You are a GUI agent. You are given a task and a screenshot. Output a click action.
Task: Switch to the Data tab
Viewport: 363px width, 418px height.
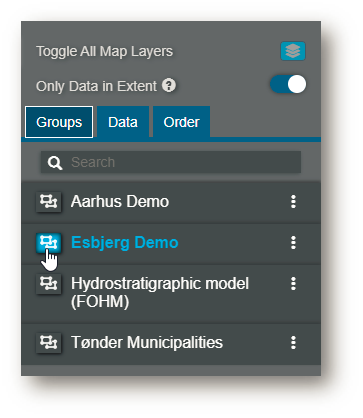pos(123,122)
